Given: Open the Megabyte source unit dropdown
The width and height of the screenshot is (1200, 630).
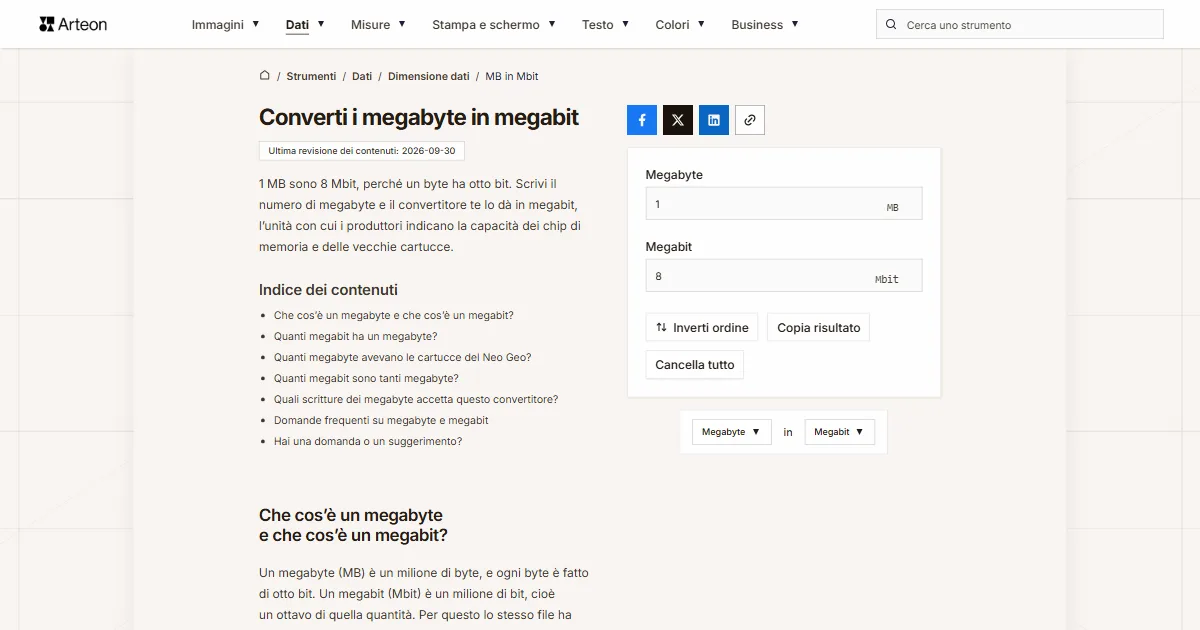Looking at the screenshot, I should click(732, 432).
